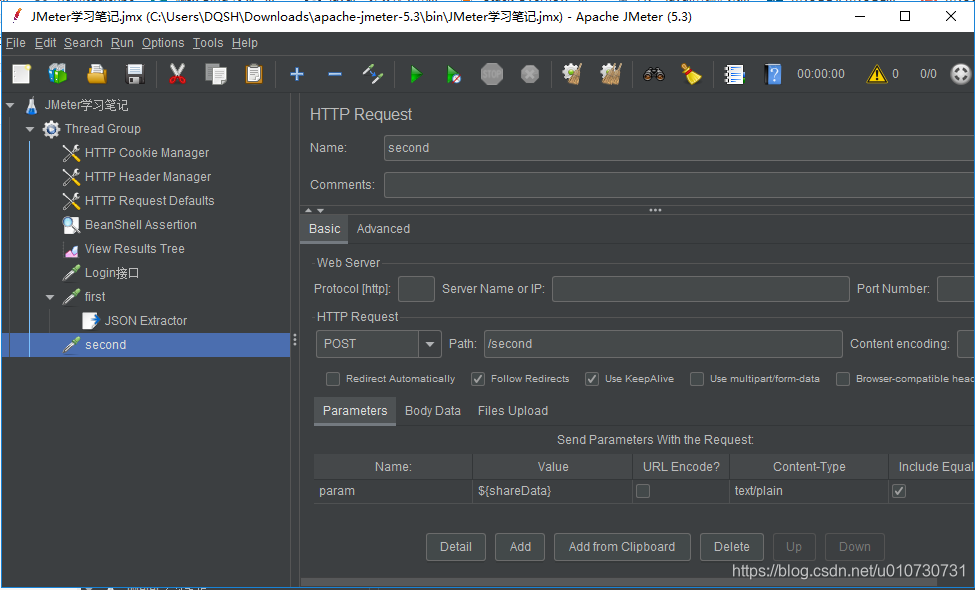Image resolution: width=975 pixels, height=590 pixels.
Task: Select the HTTP Request Defaults node
Action: pos(149,201)
